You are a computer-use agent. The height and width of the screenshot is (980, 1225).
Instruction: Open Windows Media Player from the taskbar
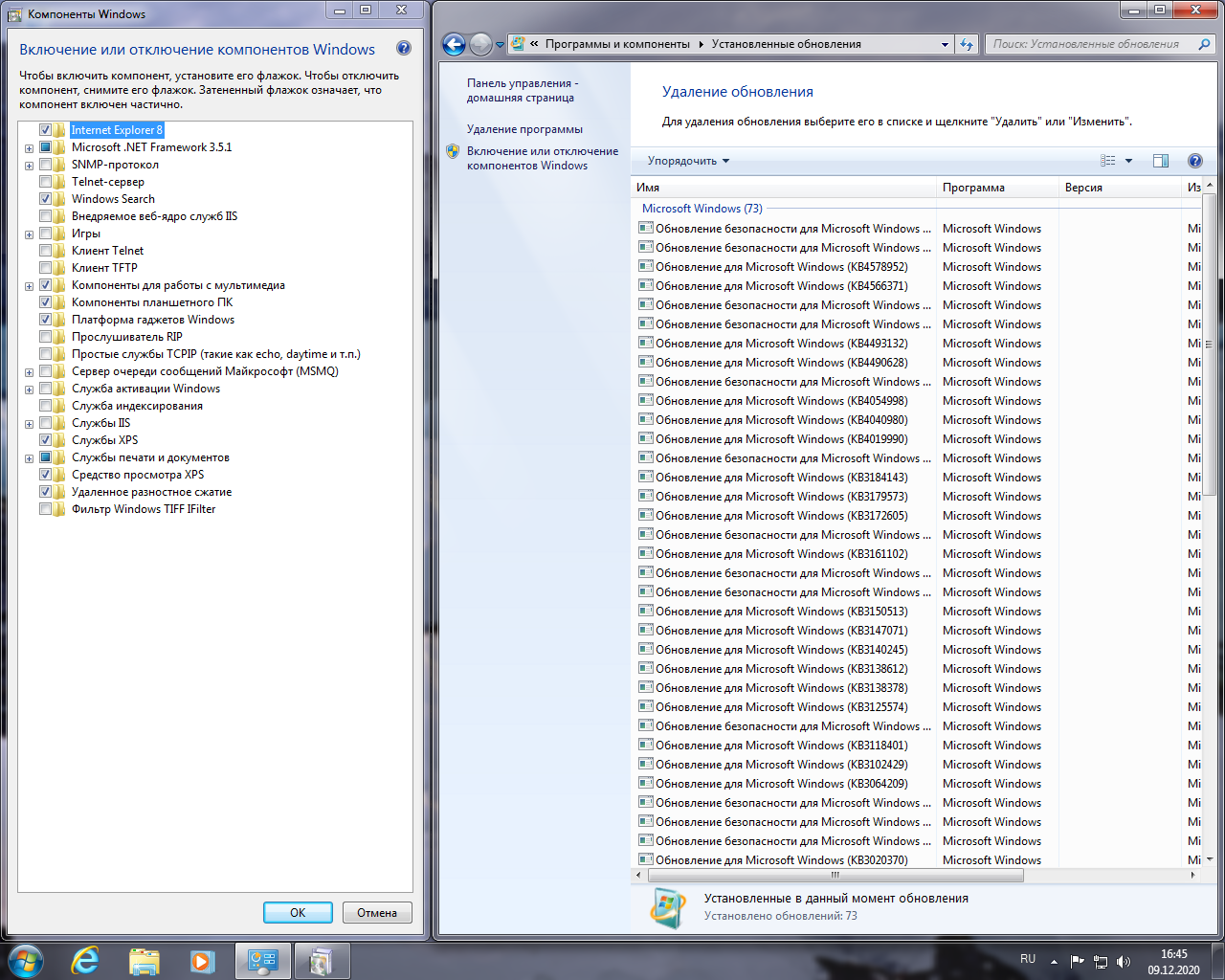pyautogui.click(x=201, y=961)
